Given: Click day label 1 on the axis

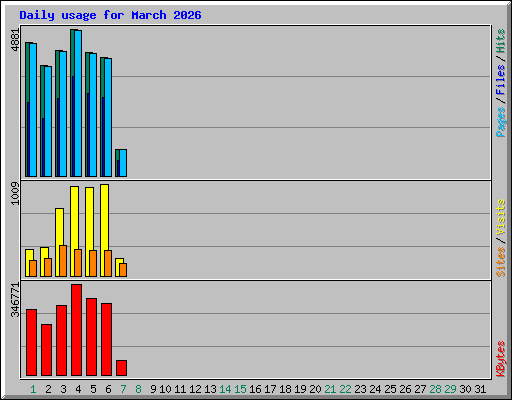Looking at the screenshot, I should coord(33,389).
